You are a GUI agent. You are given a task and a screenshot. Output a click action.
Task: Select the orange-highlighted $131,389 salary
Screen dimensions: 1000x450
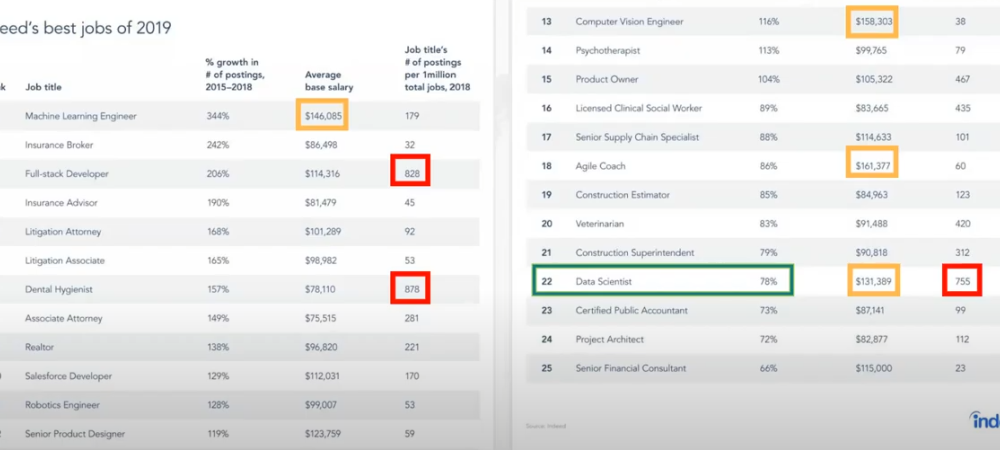[x=874, y=282]
